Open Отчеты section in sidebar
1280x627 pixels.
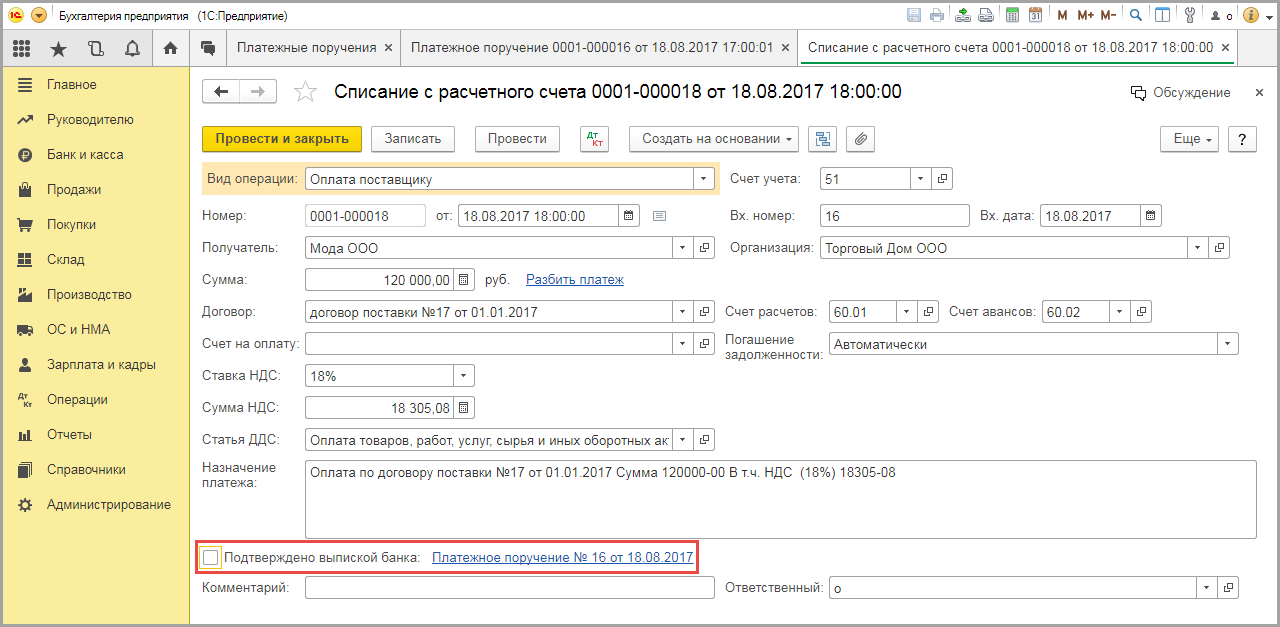(x=69, y=435)
